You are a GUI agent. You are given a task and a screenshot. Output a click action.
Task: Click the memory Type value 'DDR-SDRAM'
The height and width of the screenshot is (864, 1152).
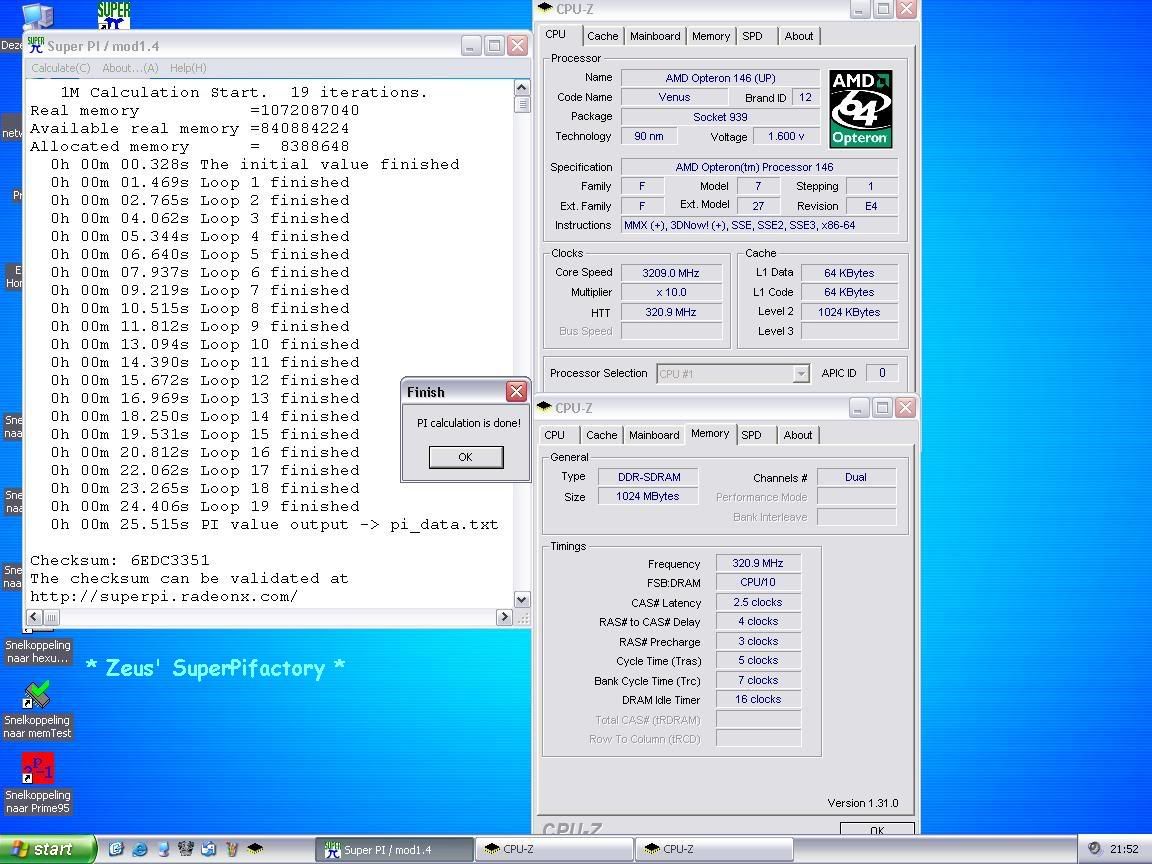coord(649,477)
